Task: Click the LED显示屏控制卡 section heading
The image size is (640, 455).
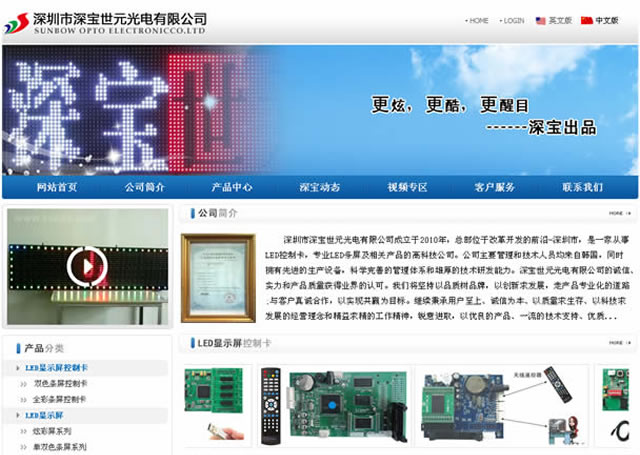Action: click(234, 343)
